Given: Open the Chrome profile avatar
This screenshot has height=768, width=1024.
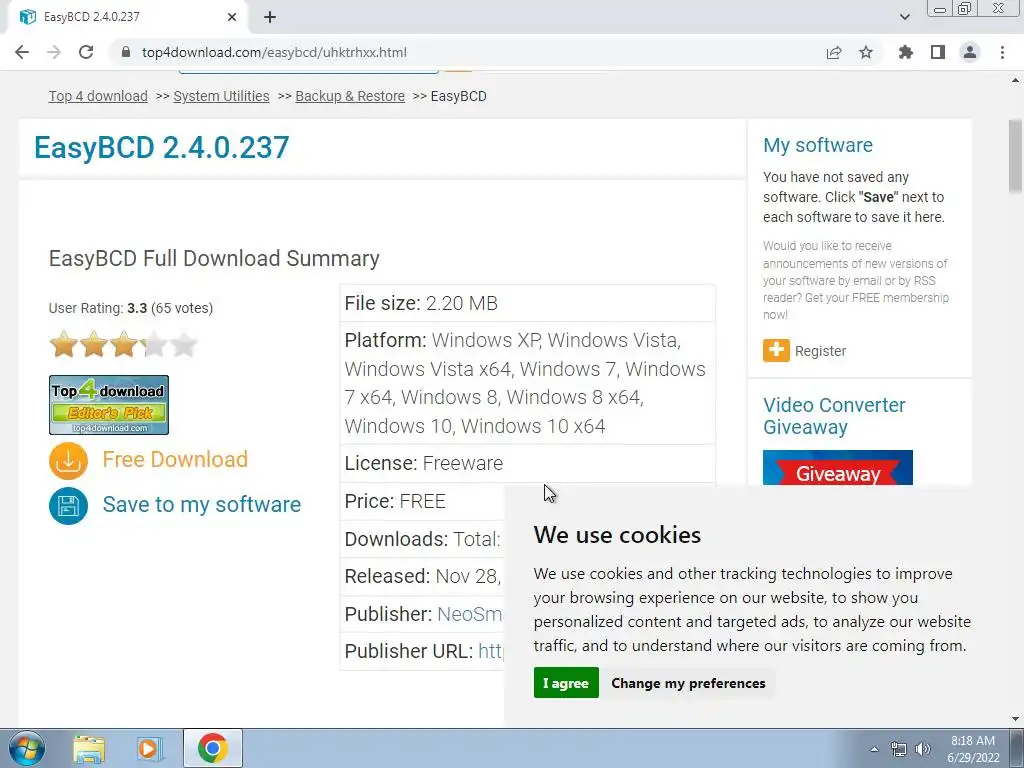Looking at the screenshot, I should click(x=970, y=52).
